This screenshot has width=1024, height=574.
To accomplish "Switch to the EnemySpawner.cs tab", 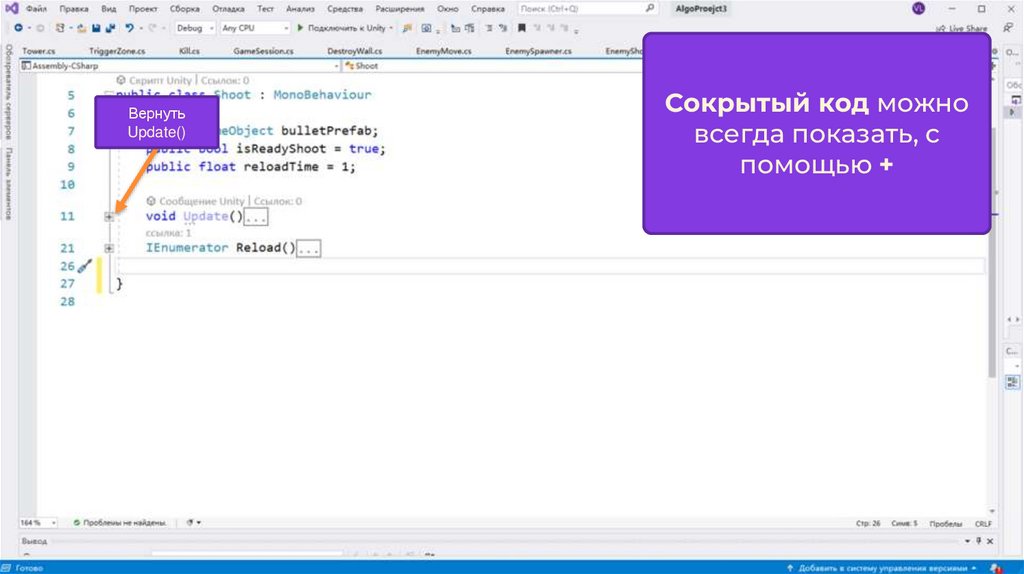I will tap(538, 51).
